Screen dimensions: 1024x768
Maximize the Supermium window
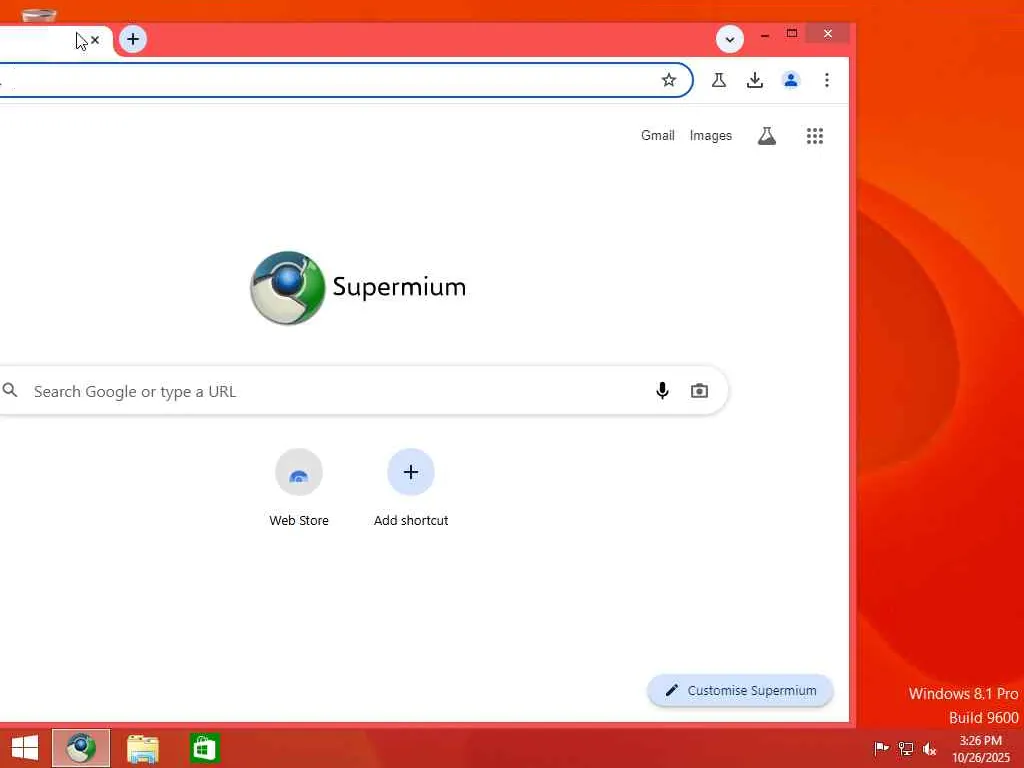(x=792, y=33)
